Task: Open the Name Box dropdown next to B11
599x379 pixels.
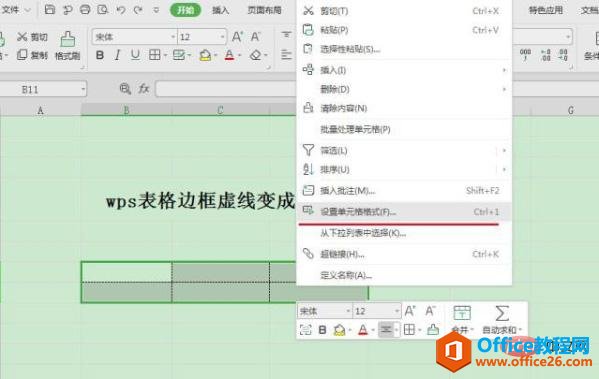Action: (83, 89)
